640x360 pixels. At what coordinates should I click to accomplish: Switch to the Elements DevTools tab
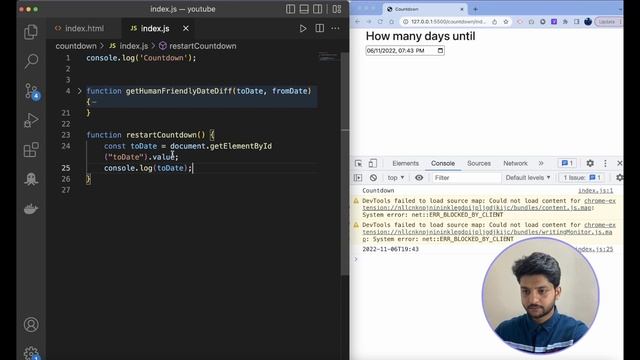[x=405, y=163]
